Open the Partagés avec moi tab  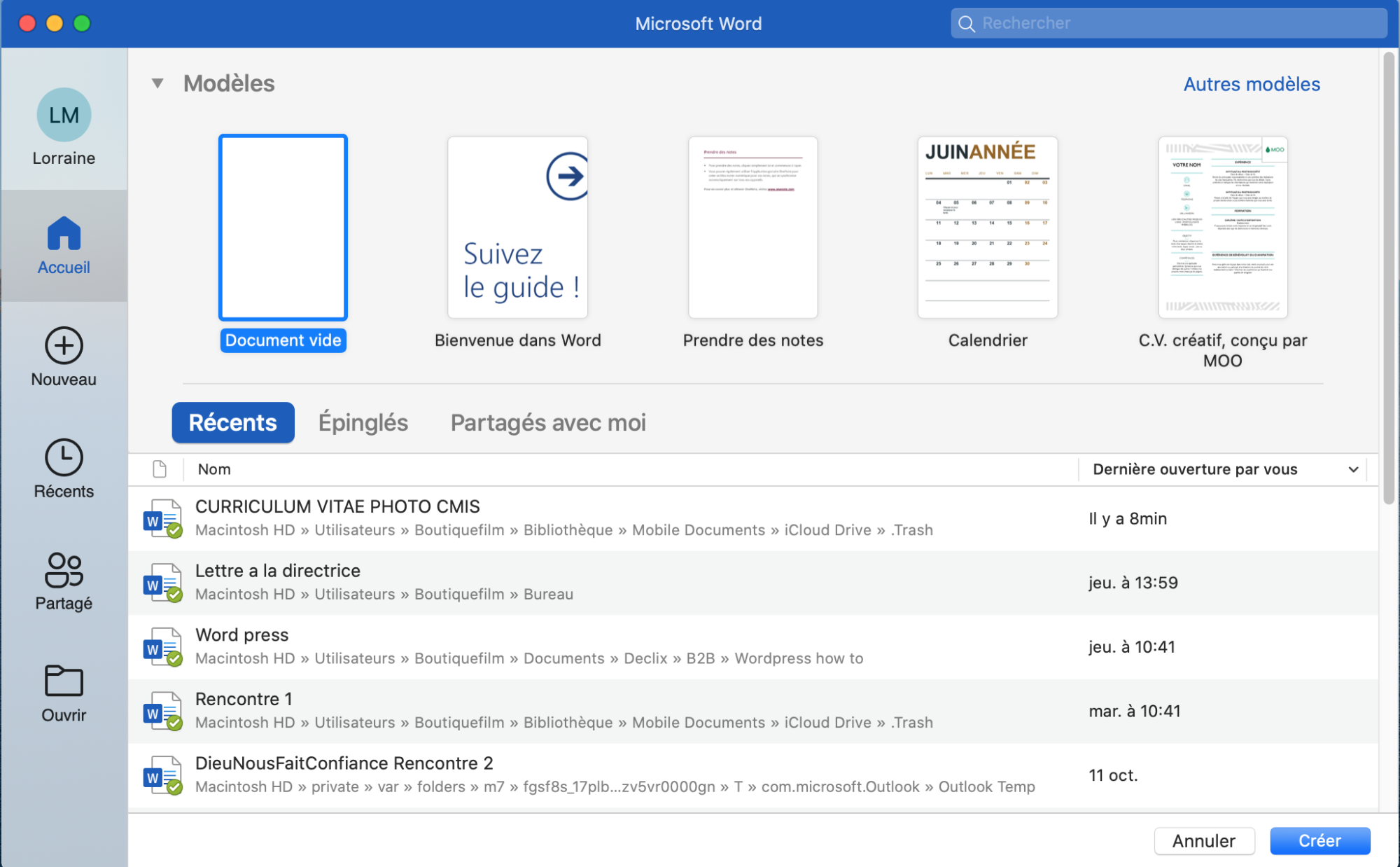click(548, 422)
